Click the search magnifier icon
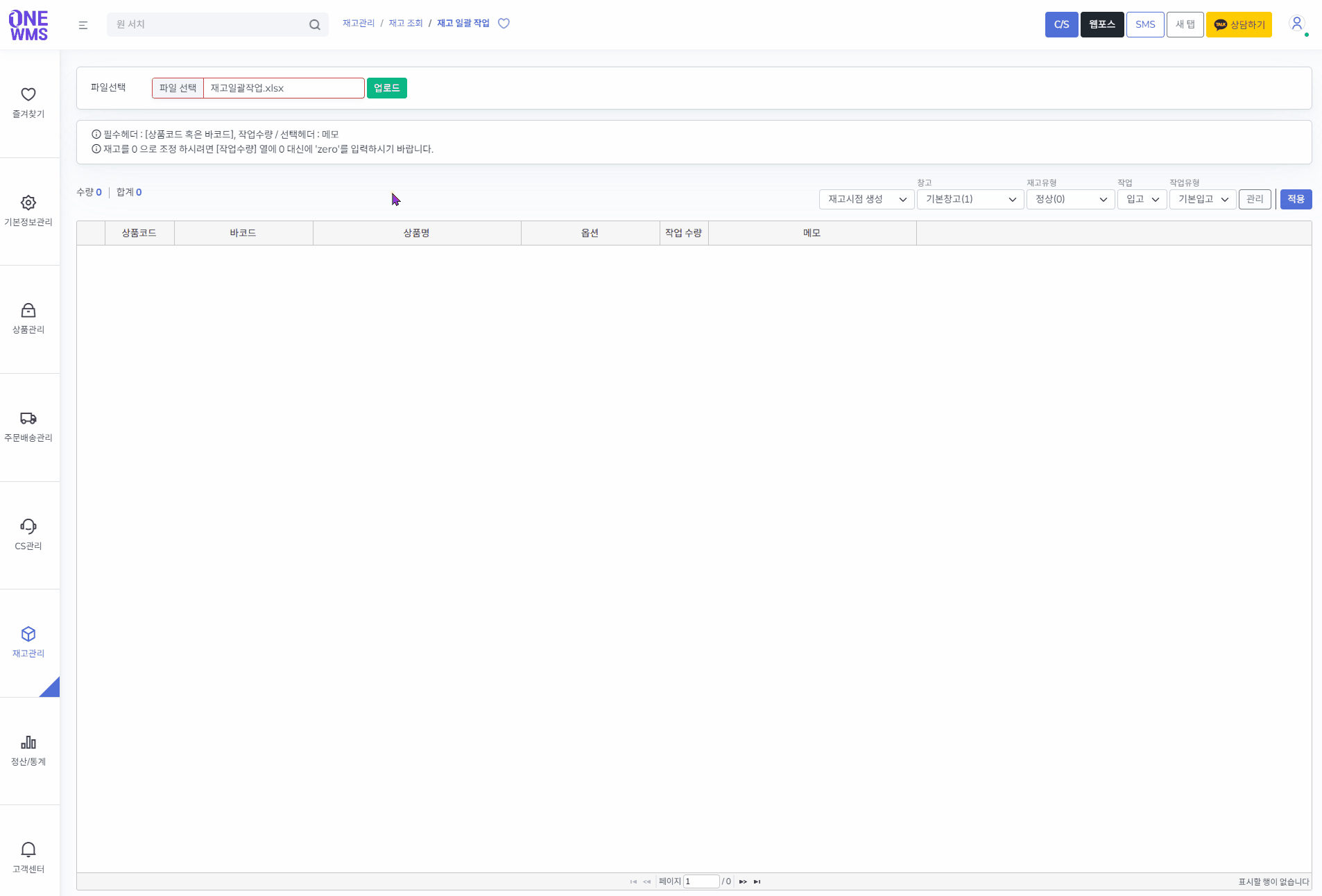Viewport: 1322px width, 896px height. tap(314, 25)
